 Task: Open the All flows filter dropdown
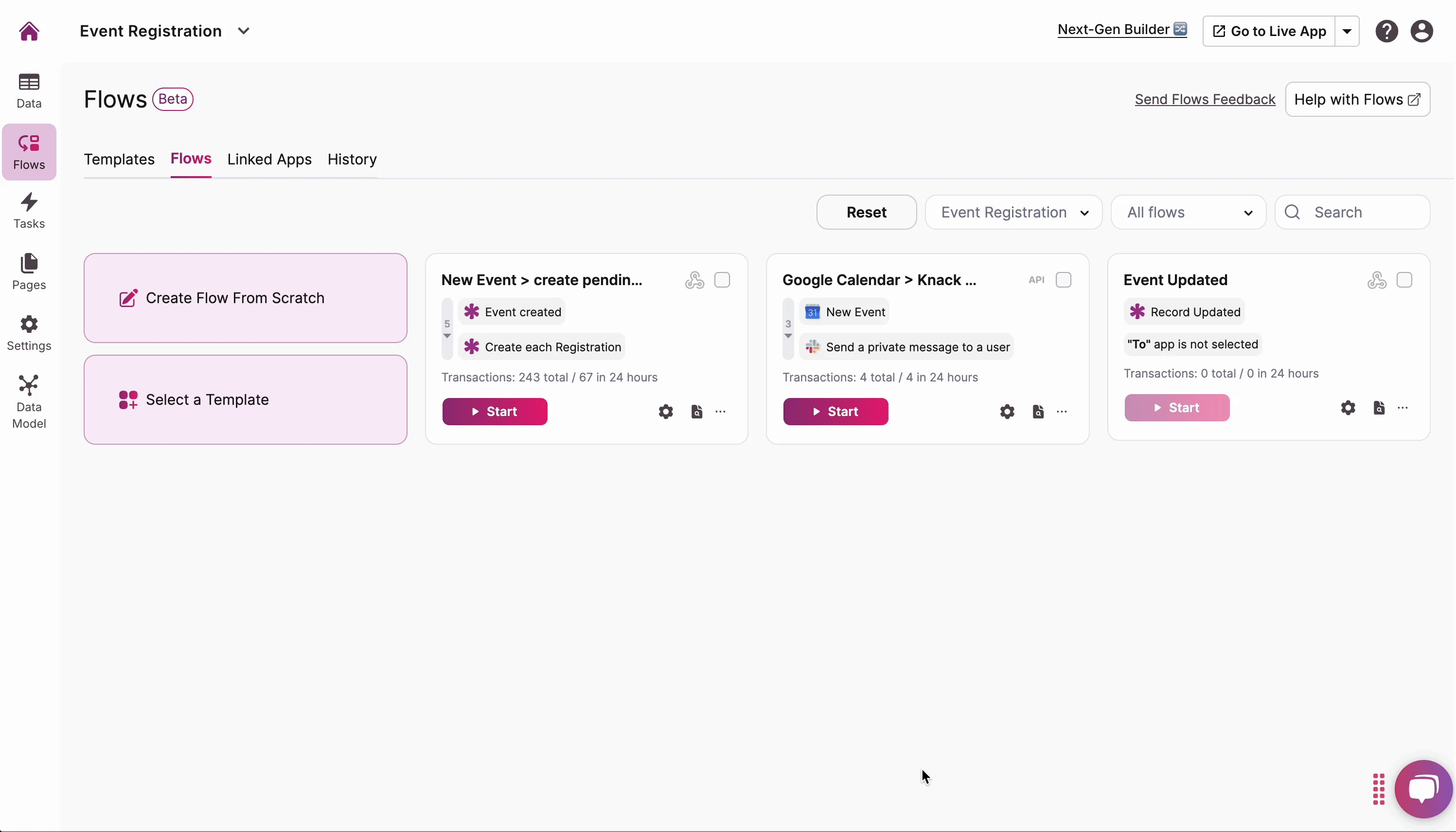1188,212
